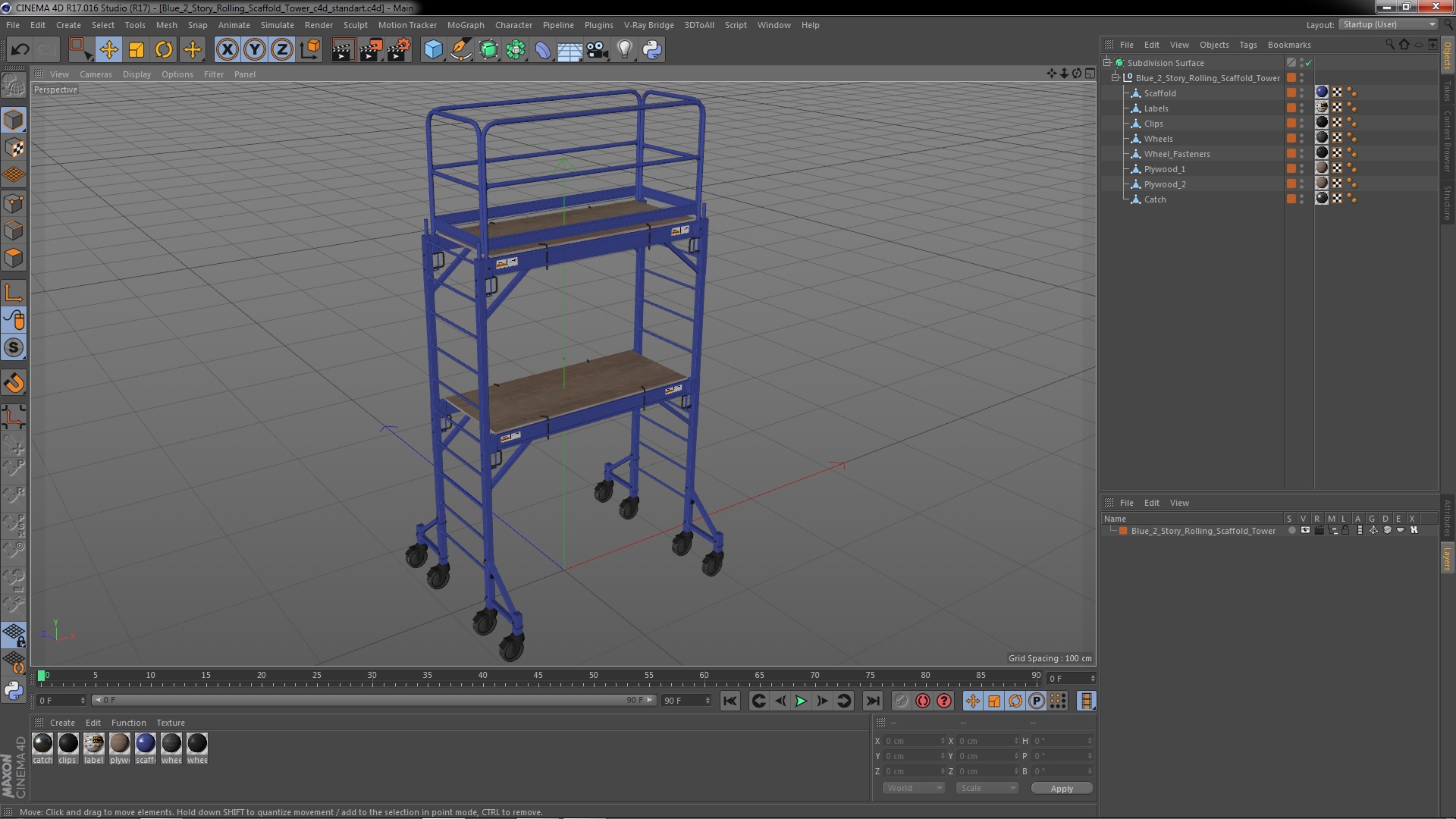
Task: Select the Rotate tool in top toolbar
Action: tap(164, 50)
